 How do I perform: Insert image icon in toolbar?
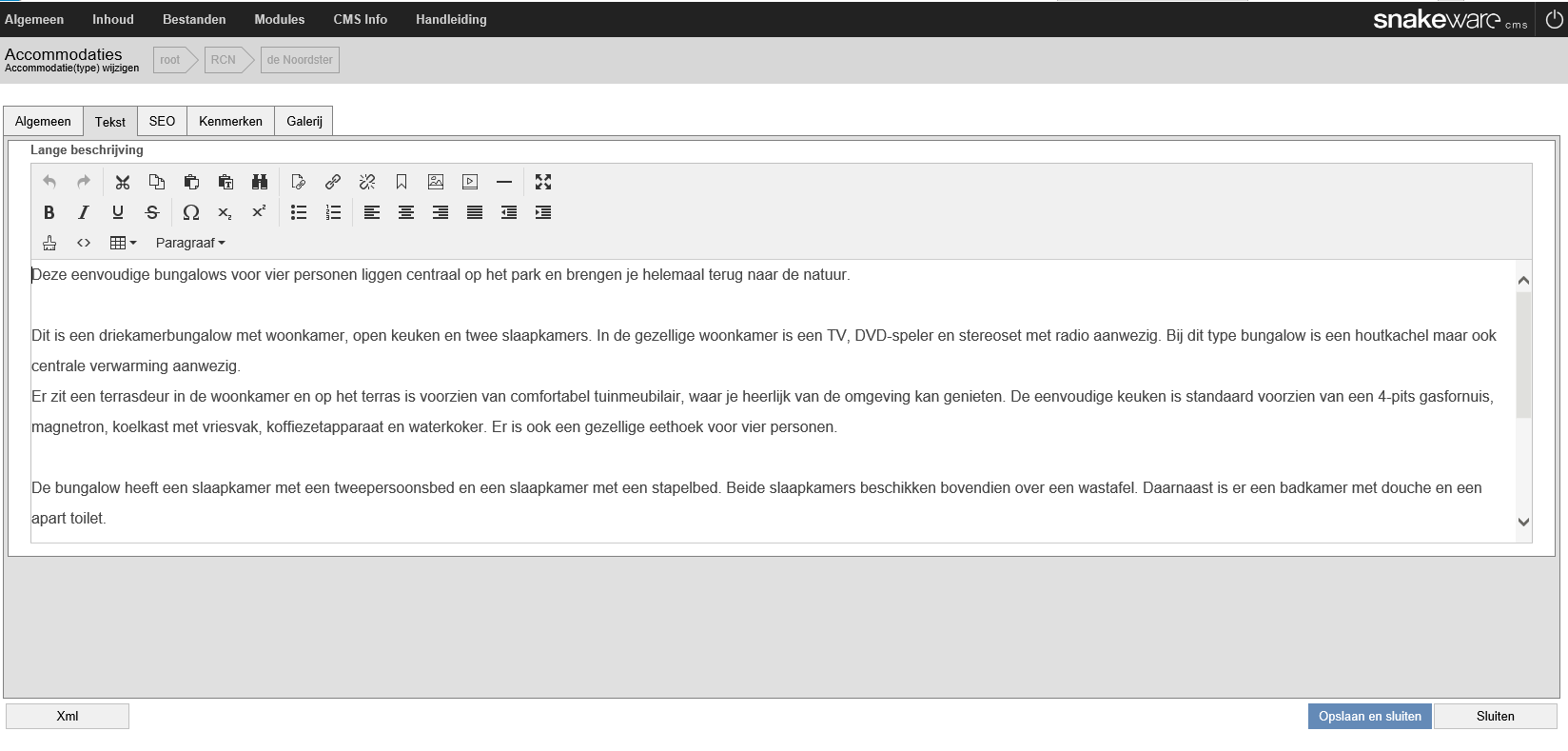coord(436,182)
